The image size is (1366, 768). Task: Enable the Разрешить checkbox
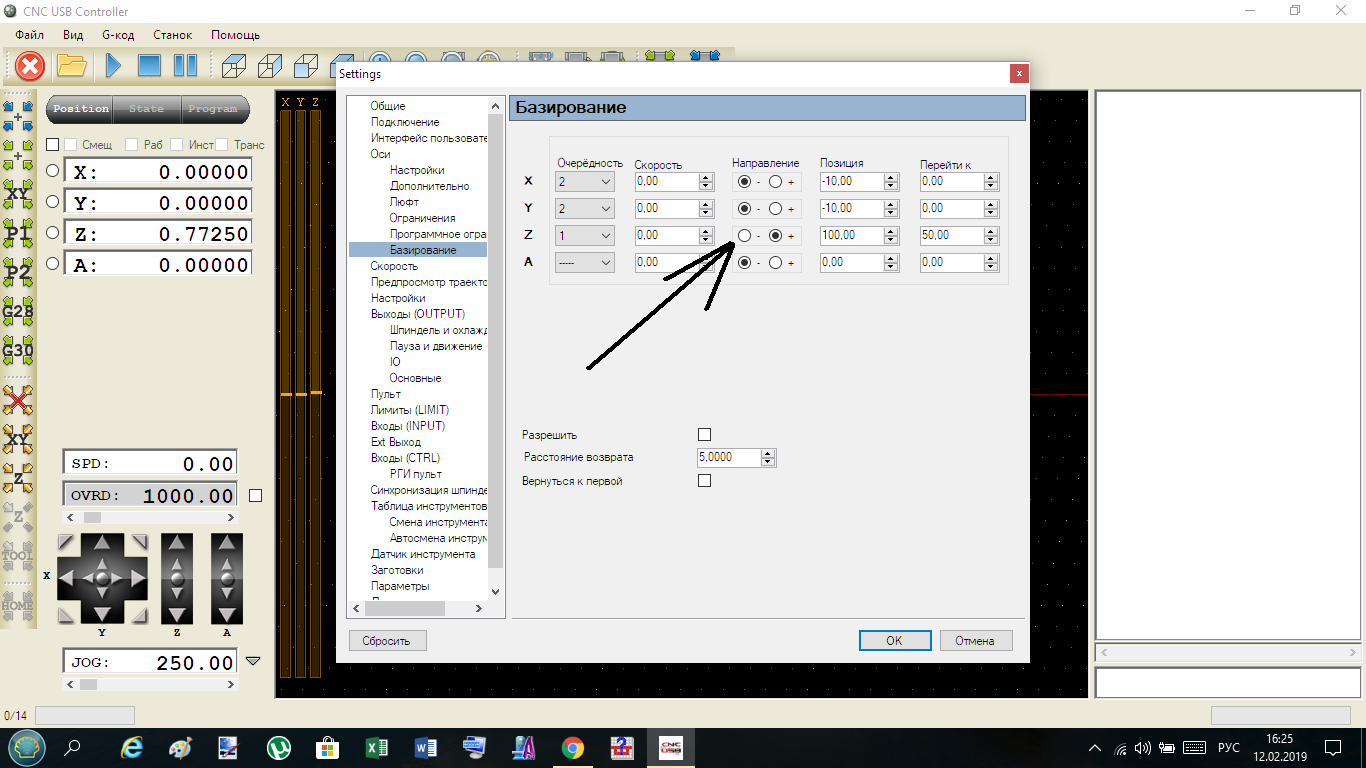tap(704, 435)
